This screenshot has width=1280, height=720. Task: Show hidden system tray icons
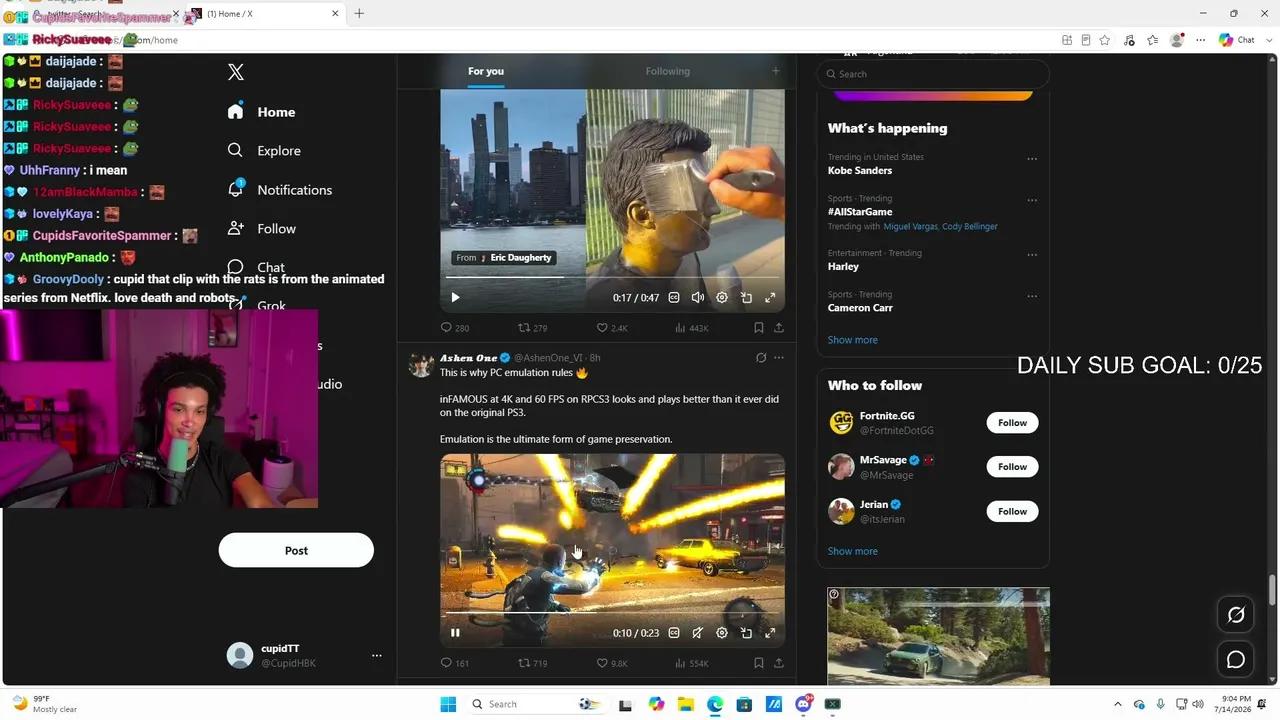tap(1118, 704)
